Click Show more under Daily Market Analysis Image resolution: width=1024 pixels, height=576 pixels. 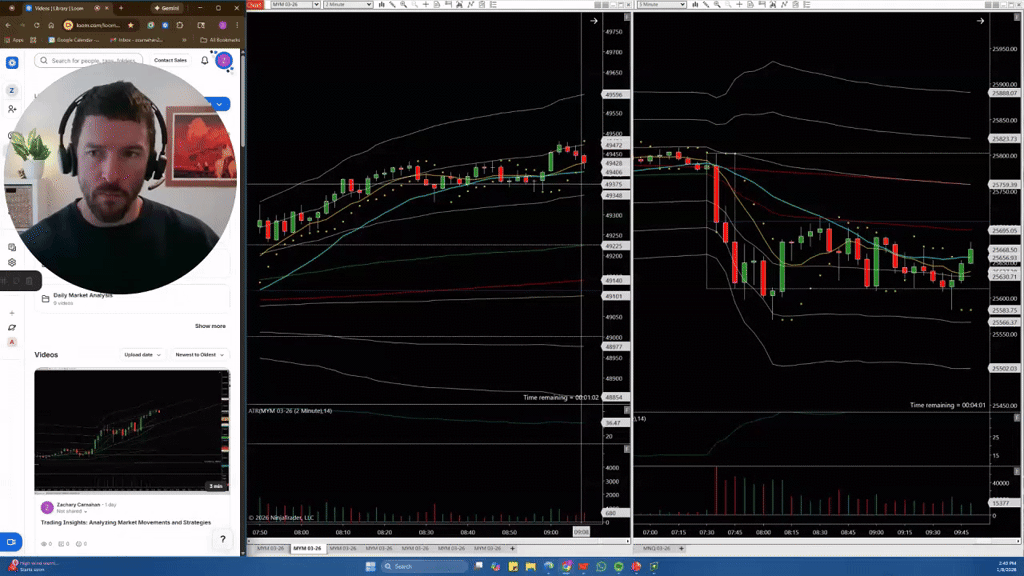pos(211,325)
